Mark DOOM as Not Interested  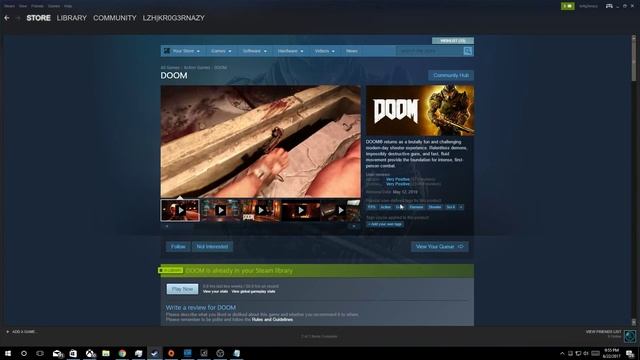212,247
